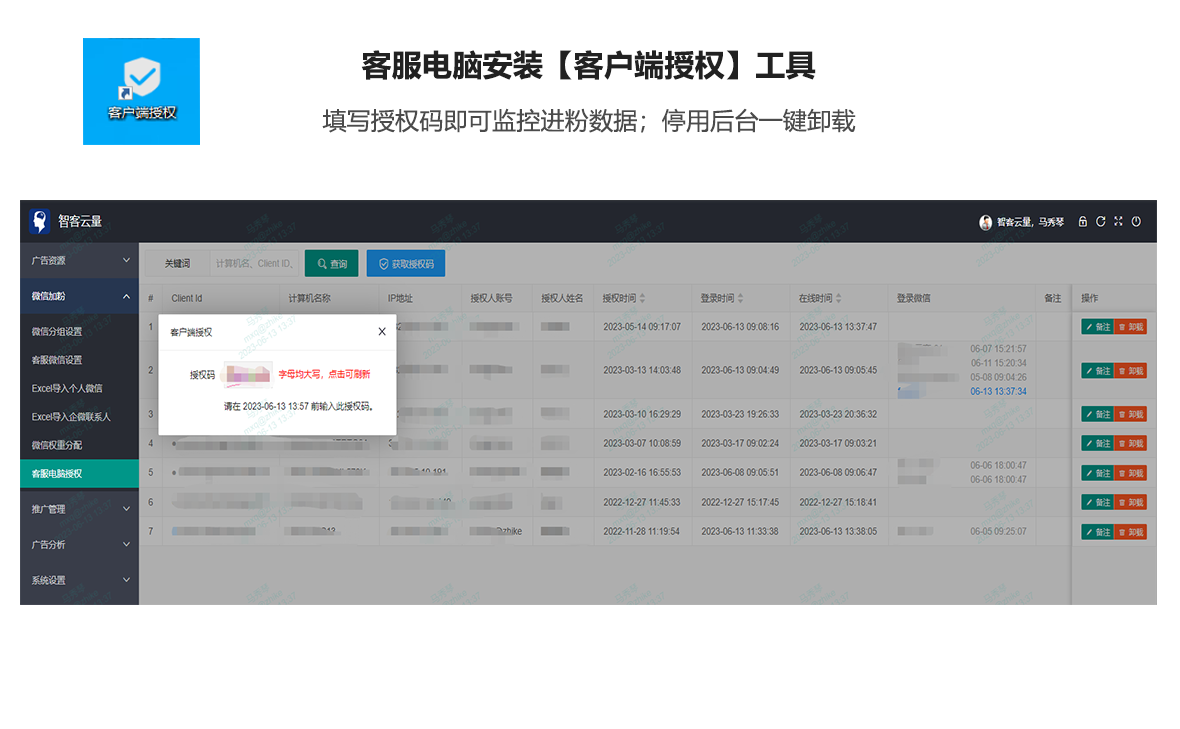
Task: Click the user avatar beside 马秀琴
Action: tap(985, 222)
